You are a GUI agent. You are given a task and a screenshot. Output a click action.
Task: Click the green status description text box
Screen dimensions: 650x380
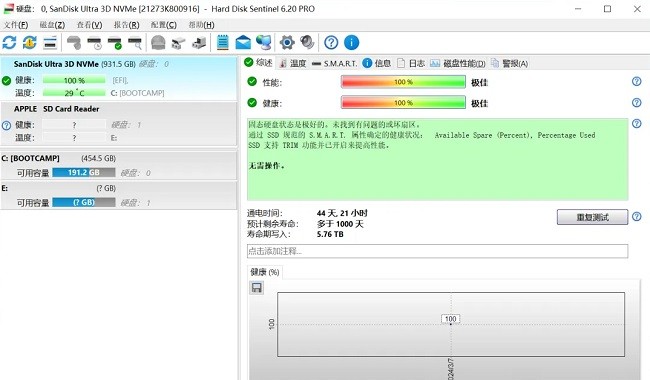(437, 159)
